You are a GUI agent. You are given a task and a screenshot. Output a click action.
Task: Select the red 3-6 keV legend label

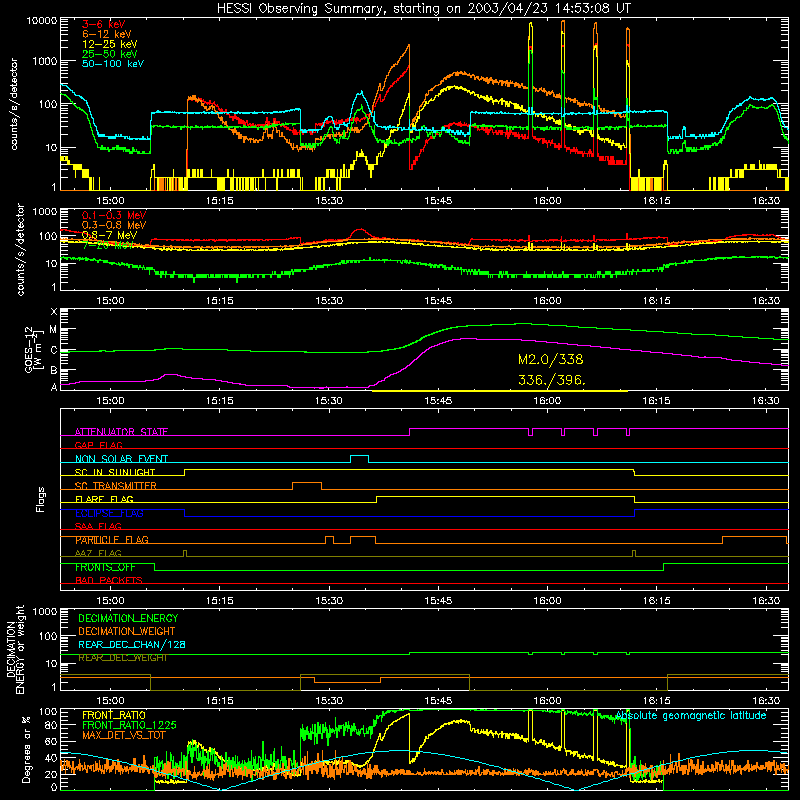coord(103,24)
